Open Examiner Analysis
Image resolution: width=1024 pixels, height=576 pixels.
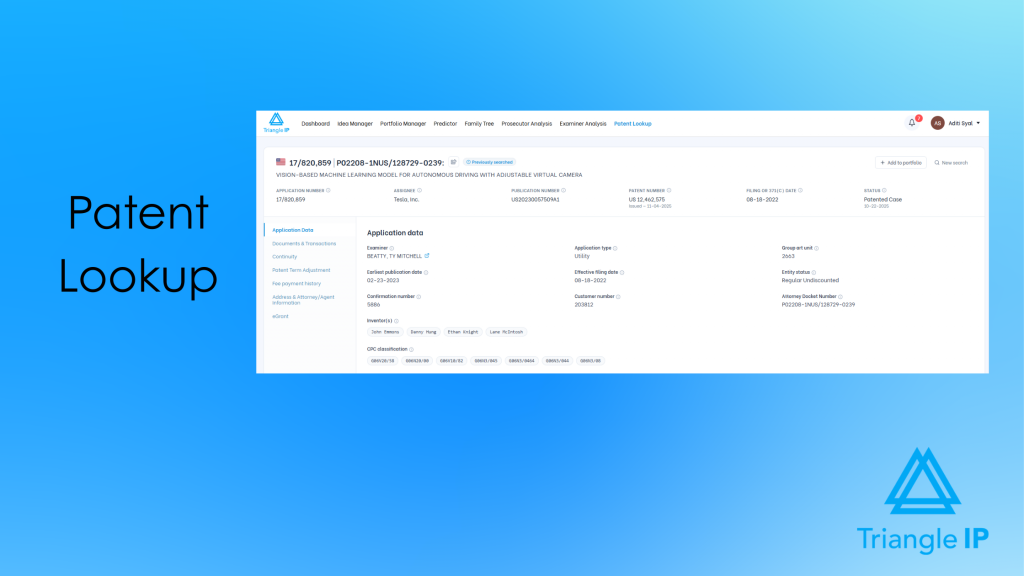click(x=583, y=123)
